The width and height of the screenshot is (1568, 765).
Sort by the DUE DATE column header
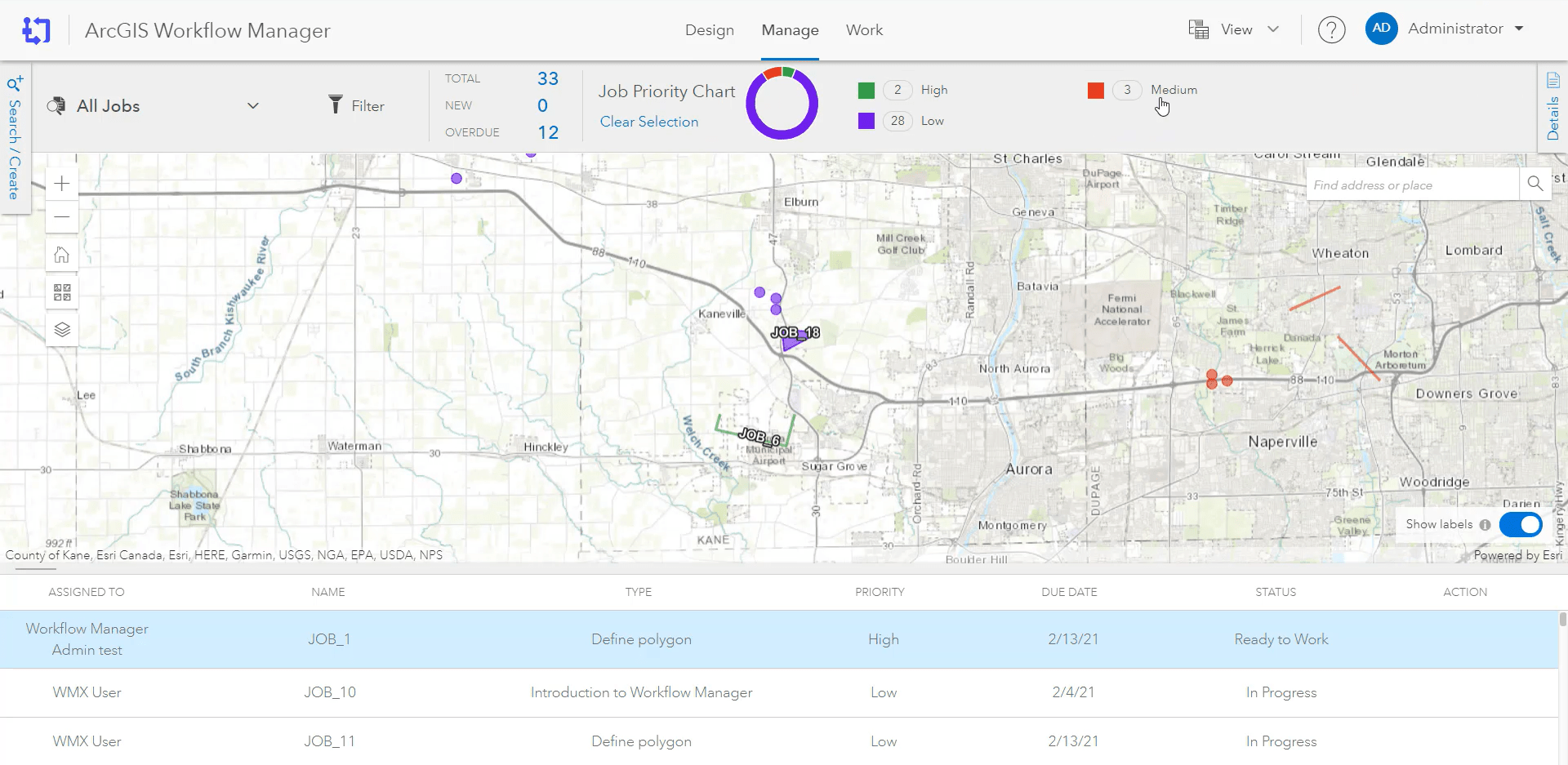pos(1069,592)
